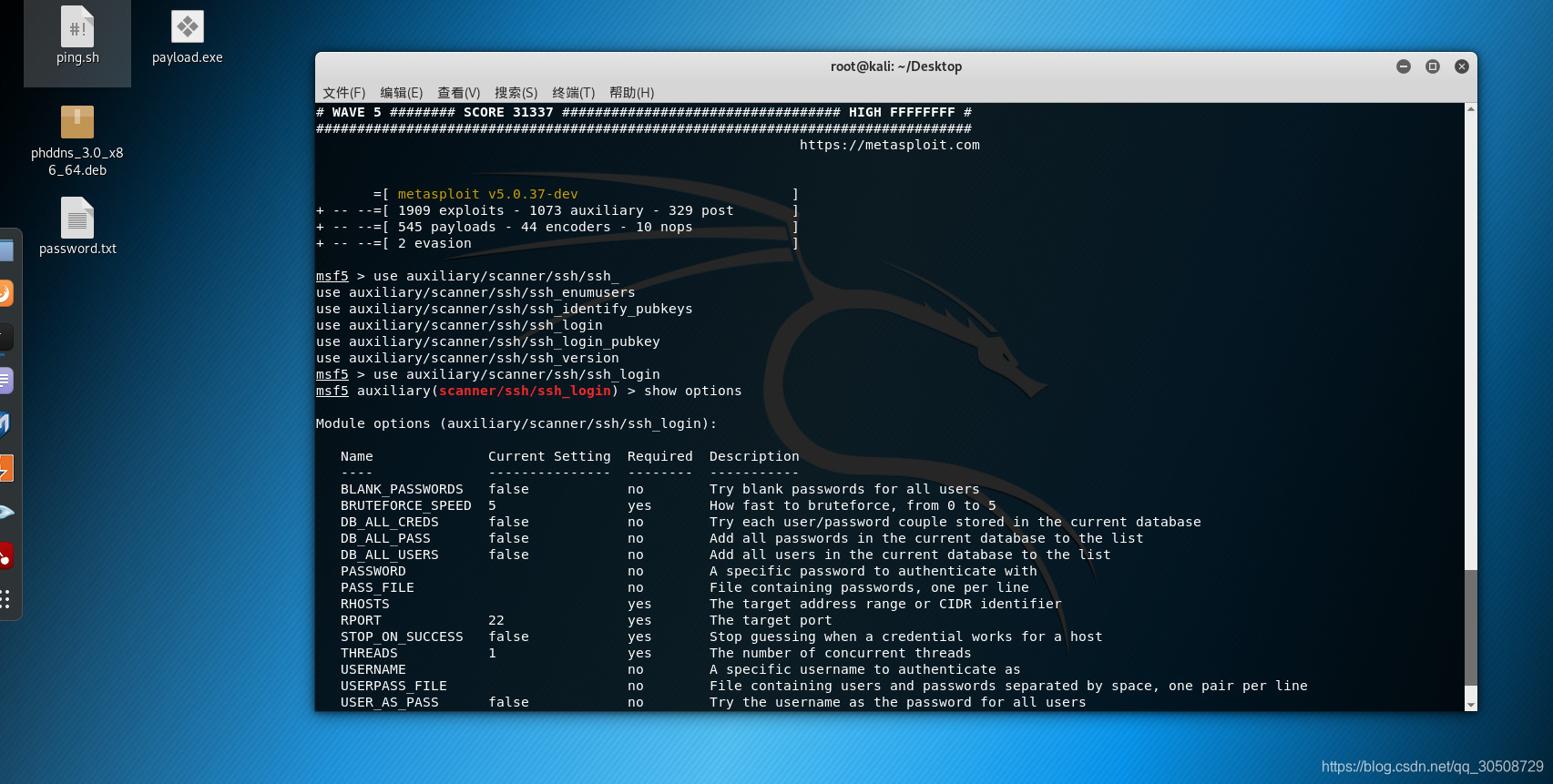Open the Files manager in the dock

click(x=5, y=250)
